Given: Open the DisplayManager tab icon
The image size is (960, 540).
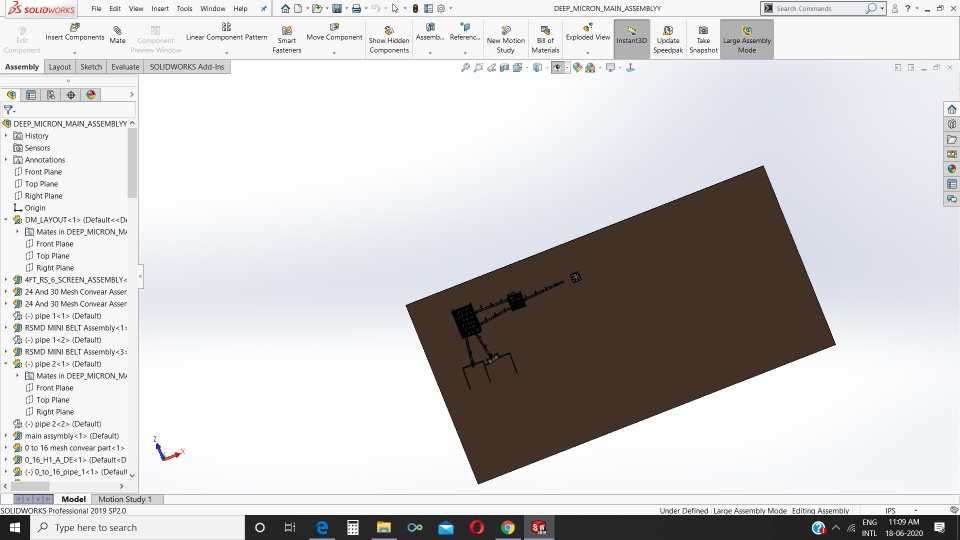Looking at the screenshot, I should coord(91,95).
